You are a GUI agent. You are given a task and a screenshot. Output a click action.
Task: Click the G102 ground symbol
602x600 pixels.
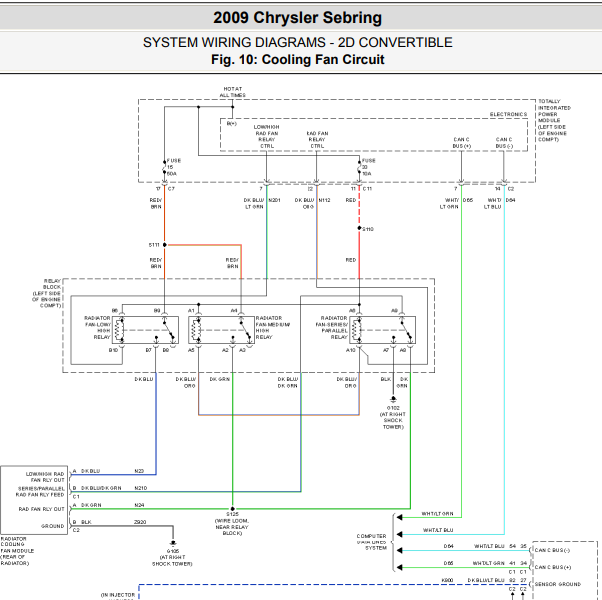pos(393,400)
